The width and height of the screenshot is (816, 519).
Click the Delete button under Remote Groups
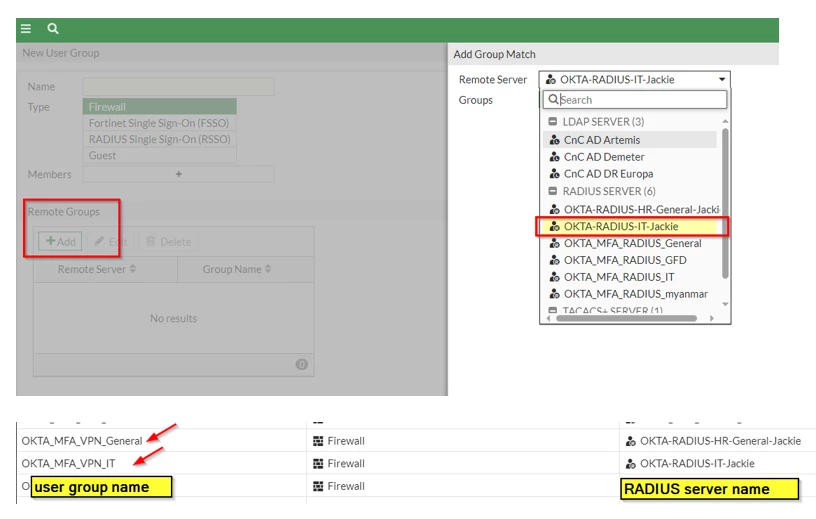[x=168, y=241]
